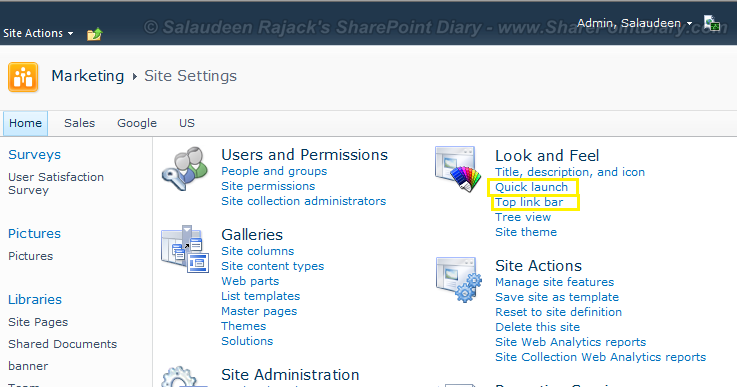737x387 pixels.
Task: Click the Site Administration gear icon
Action: tap(184, 377)
